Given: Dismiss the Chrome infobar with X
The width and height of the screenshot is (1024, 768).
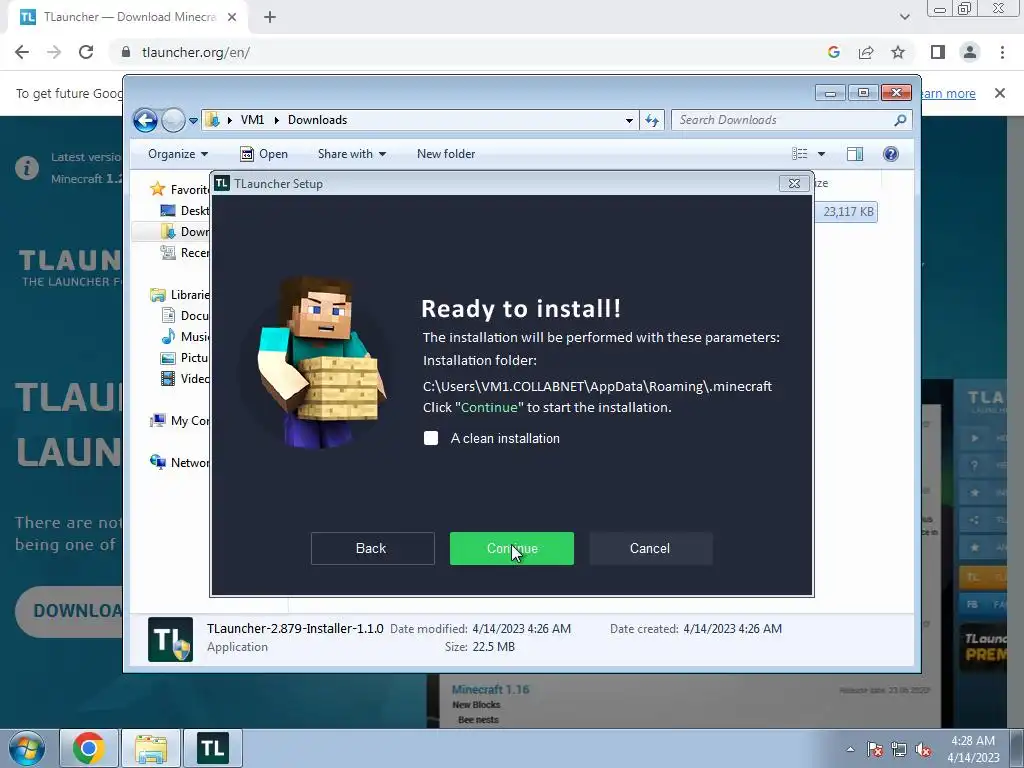Looking at the screenshot, I should click(999, 93).
